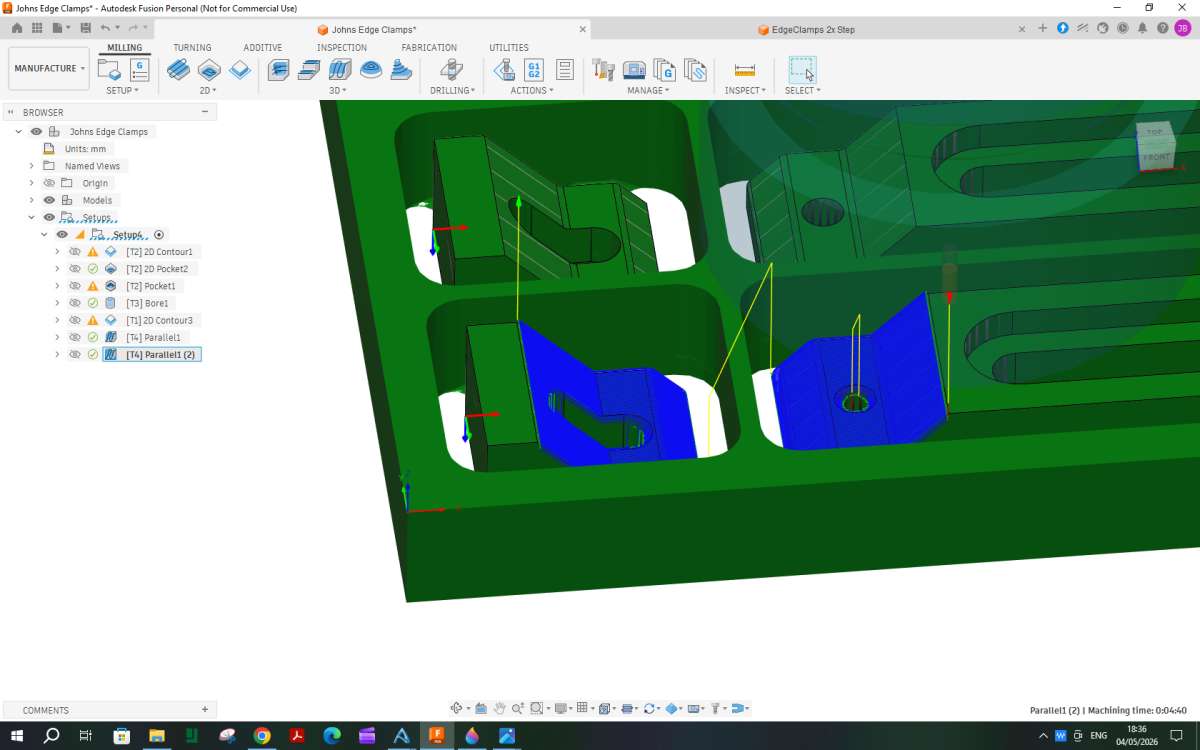
Task: Switch to EdgeClamps 2x Step document tab
Action: click(x=812, y=29)
